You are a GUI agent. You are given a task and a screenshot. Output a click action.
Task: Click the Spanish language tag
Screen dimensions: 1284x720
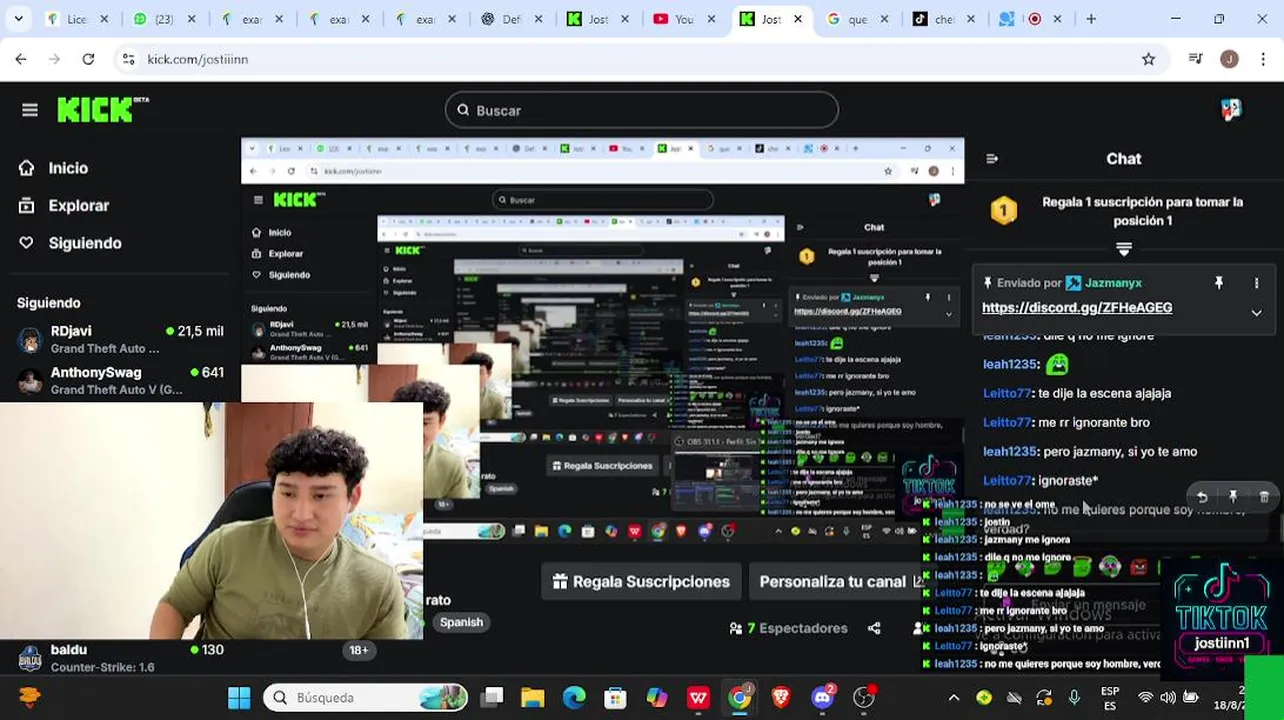pos(461,622)
